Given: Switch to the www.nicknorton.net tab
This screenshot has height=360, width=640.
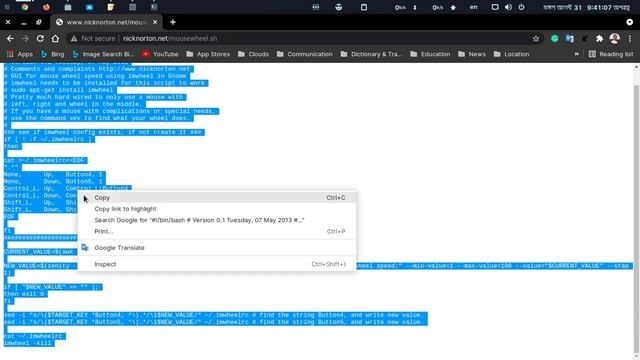Looking at the screenshot, I should pyautogui.click(x=107, y=22).
